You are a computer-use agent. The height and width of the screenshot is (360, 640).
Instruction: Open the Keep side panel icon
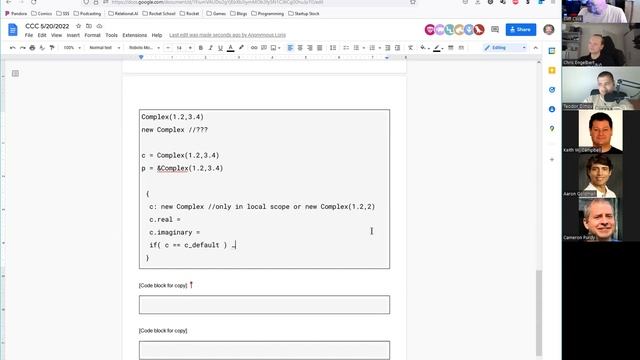tap(552, 71)
